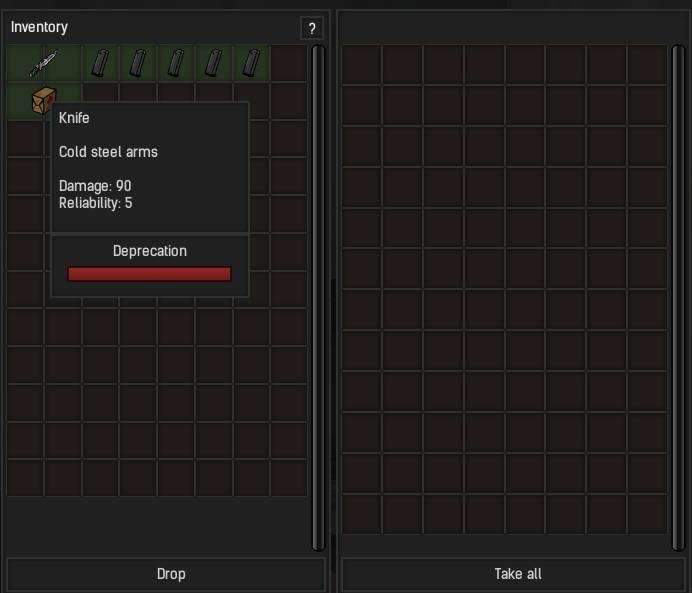This screenshot has width=692, height=593.
Task: Select the third ammo magazine
Action: coord(176,63)
